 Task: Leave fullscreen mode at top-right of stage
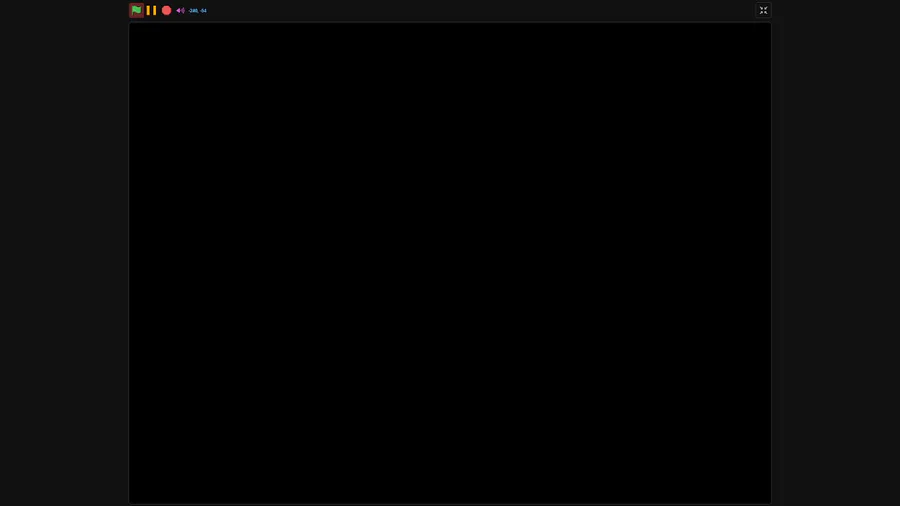(x=763, y=10)
